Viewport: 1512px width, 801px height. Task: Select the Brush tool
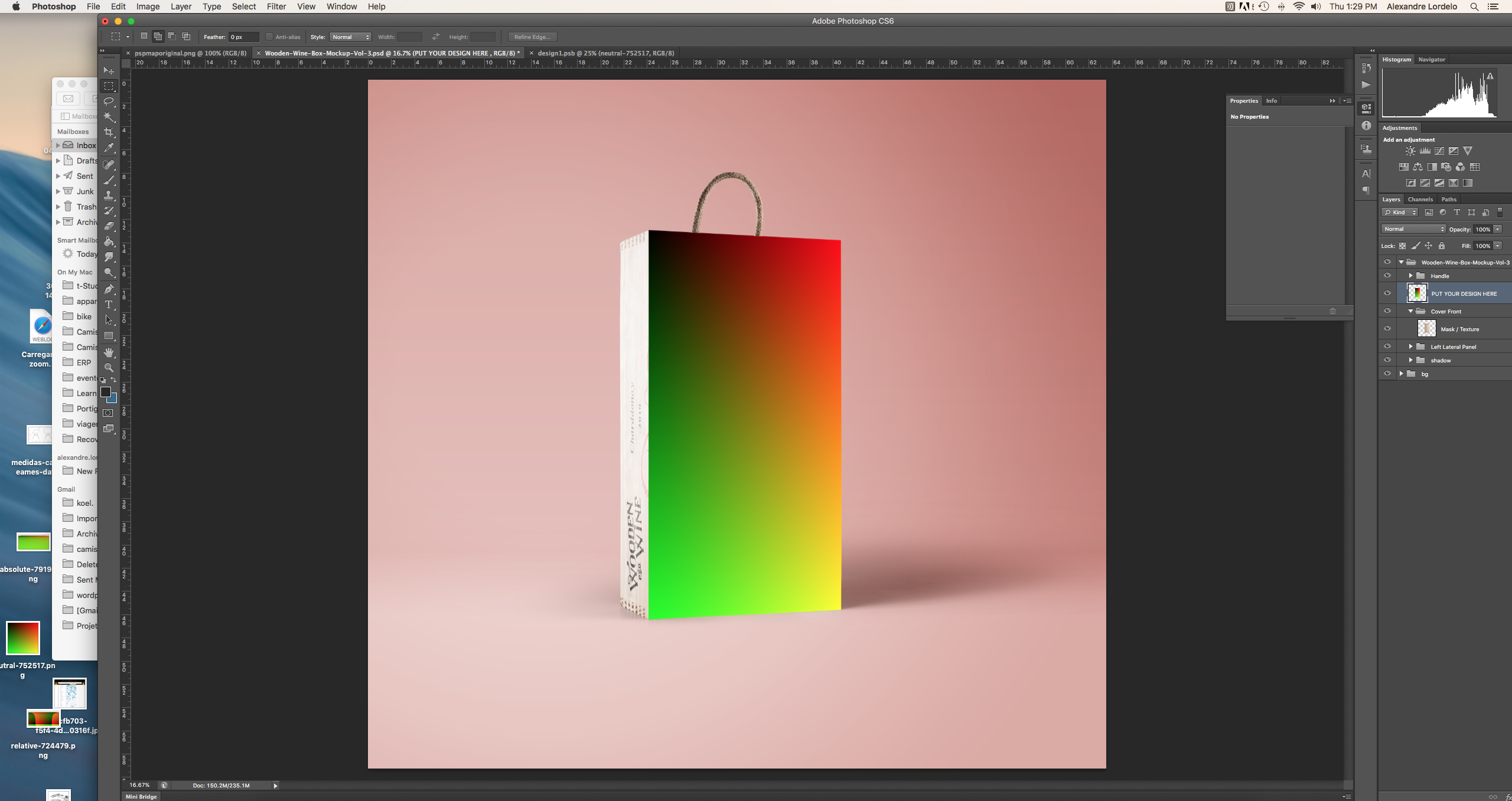(109, 180)
